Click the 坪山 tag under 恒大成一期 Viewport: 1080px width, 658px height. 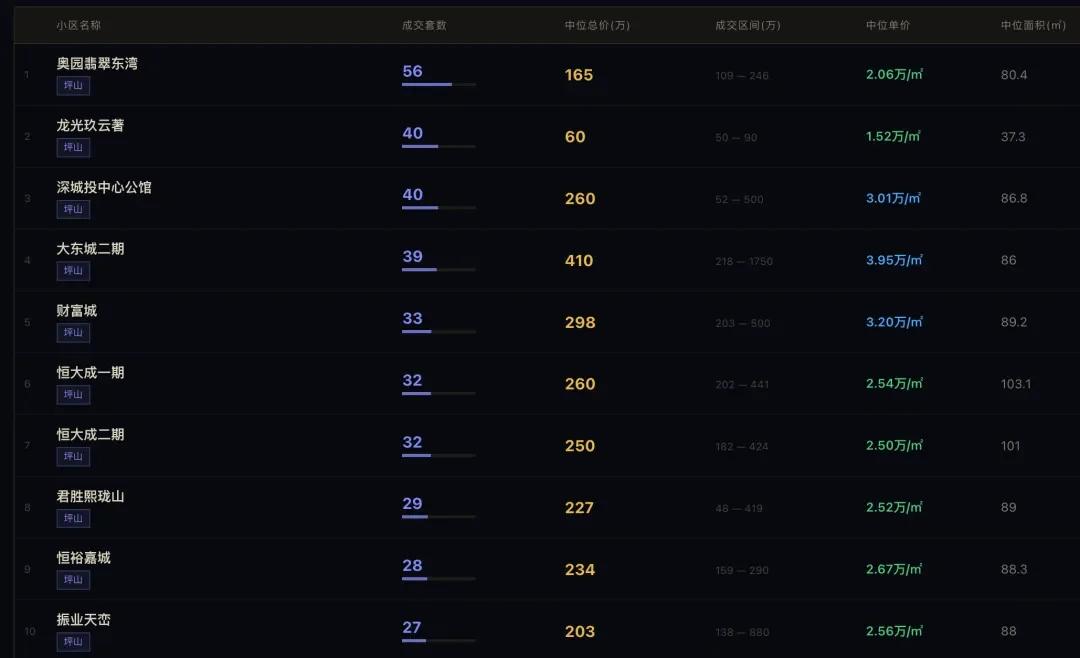click(73, 395)
